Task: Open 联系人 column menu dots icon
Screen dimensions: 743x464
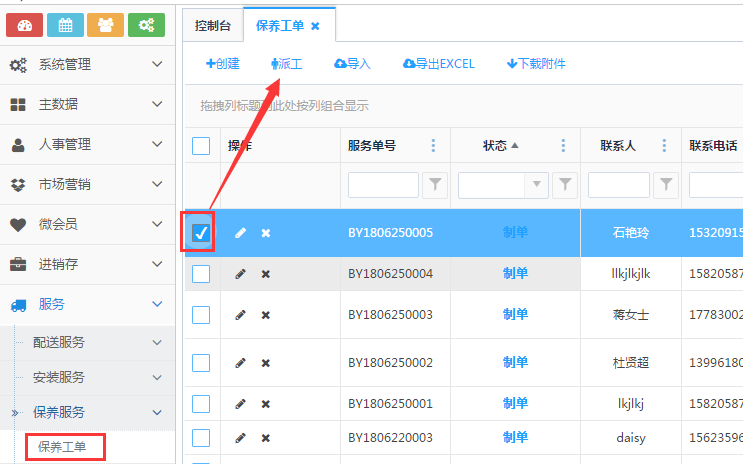Action: 664,146
